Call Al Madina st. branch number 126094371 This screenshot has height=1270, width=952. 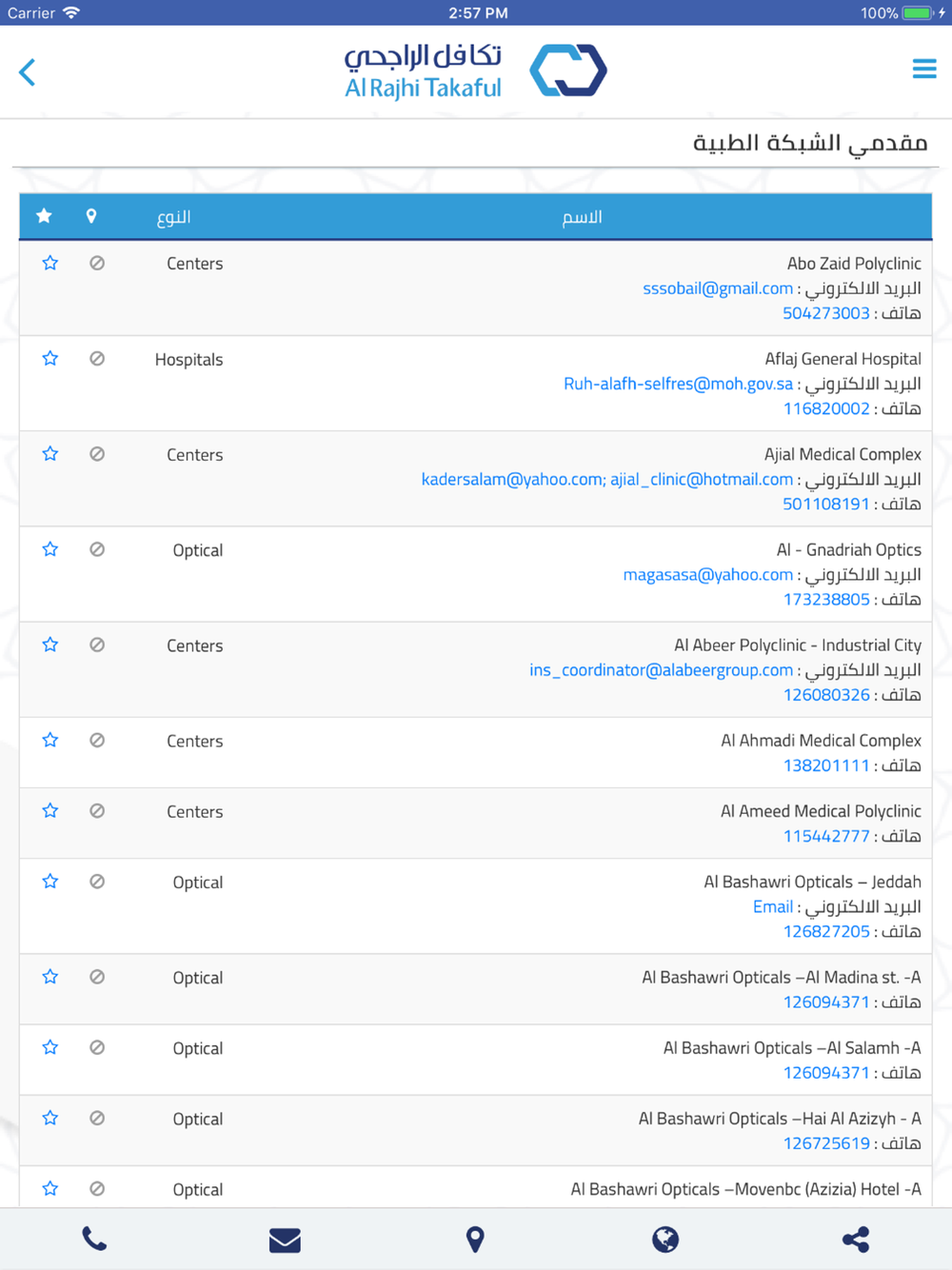point(826,1002)
